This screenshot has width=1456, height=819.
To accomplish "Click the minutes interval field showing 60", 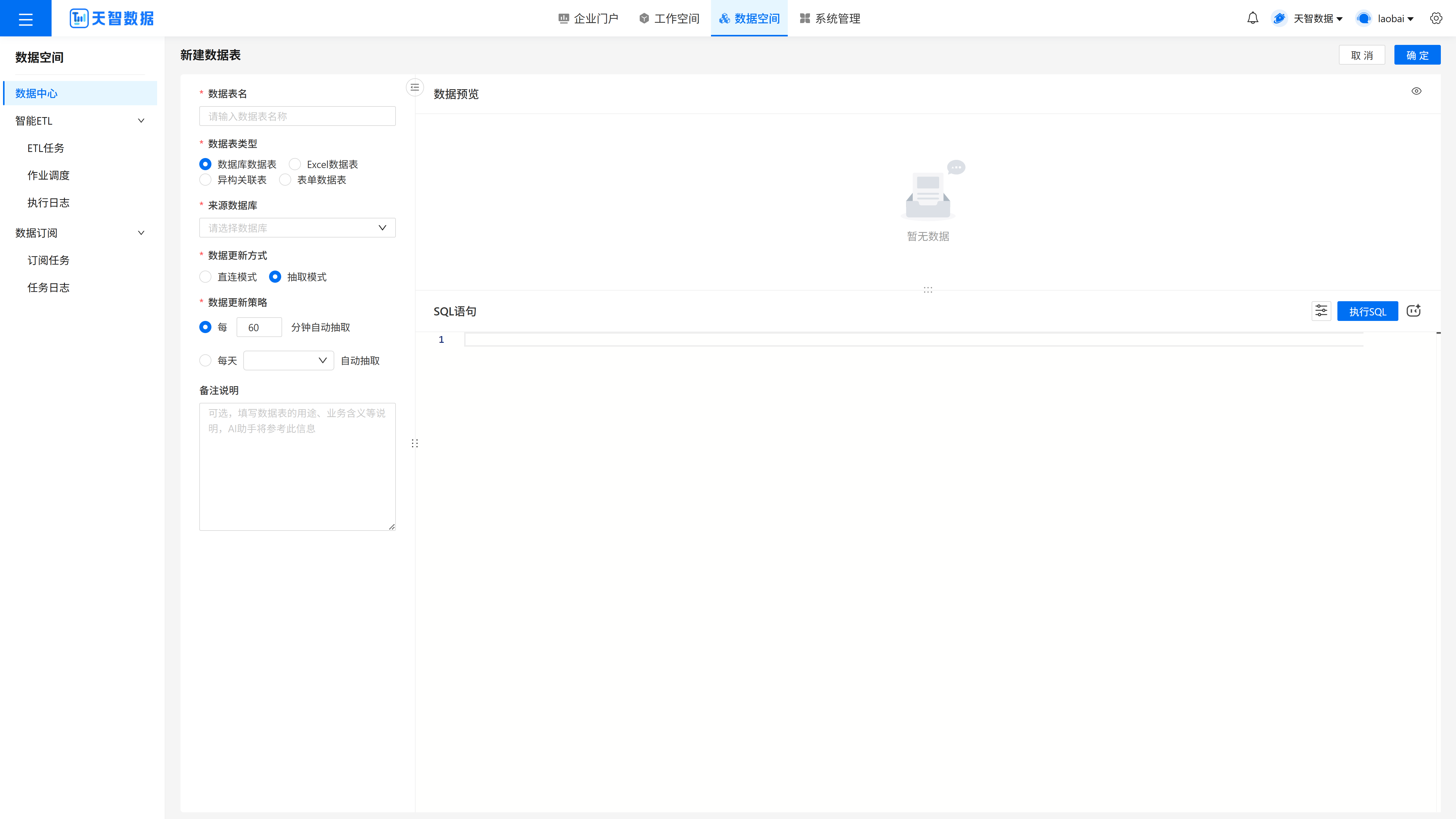I will click(259, 327).
